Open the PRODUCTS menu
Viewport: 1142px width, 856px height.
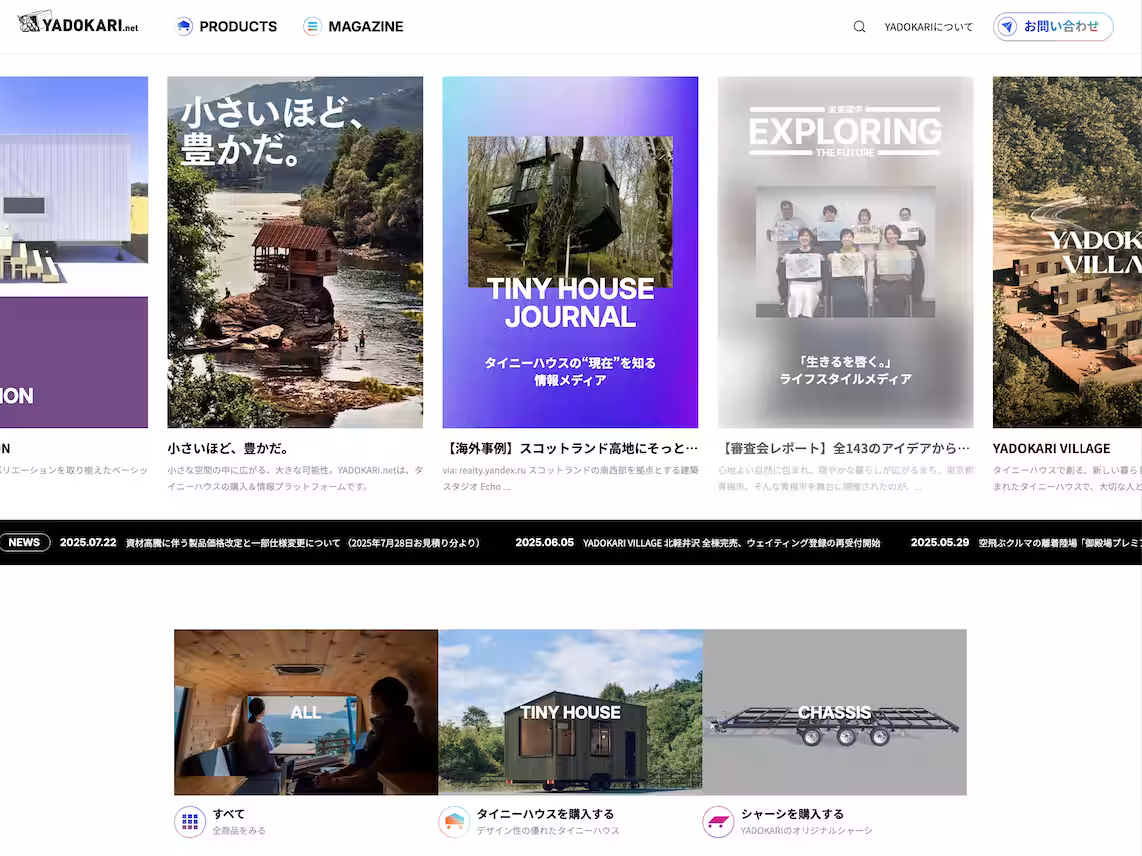(x=238, y=27)
